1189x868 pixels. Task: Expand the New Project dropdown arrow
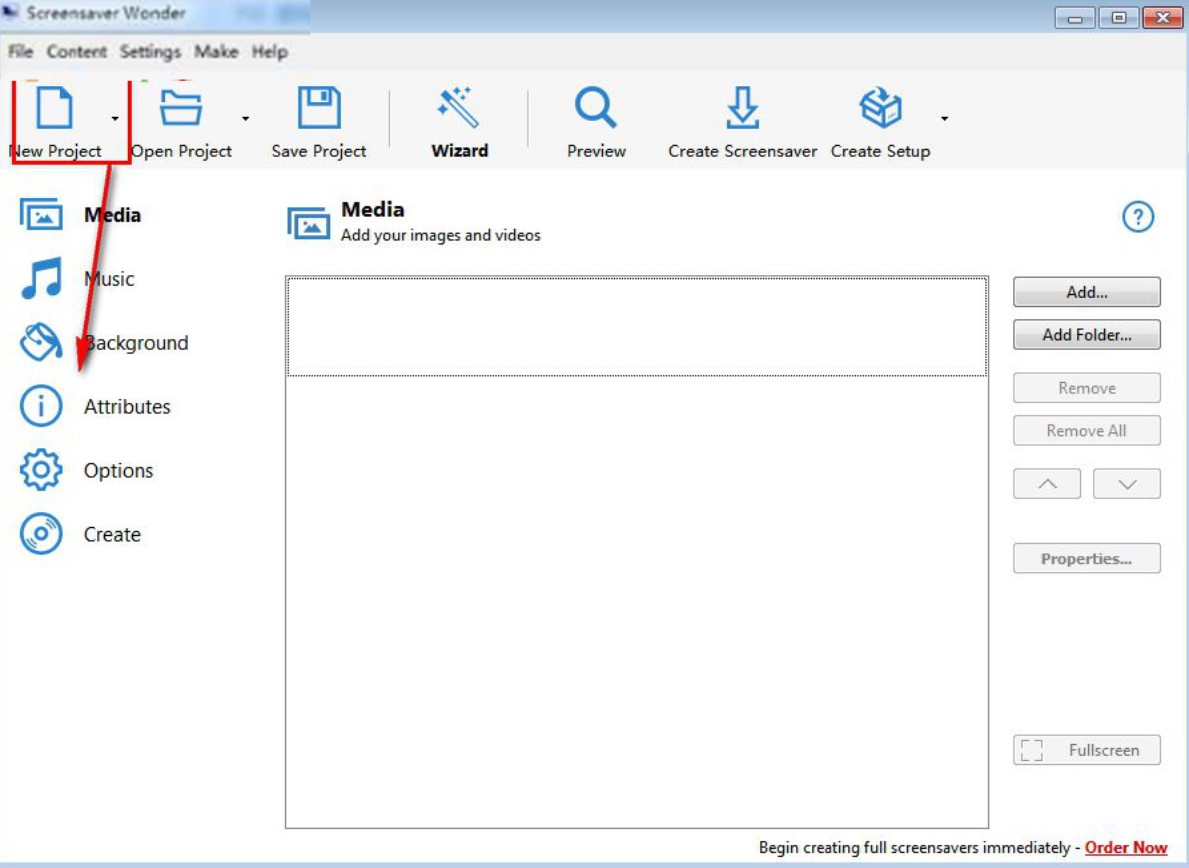pyautogui.click(x=115, y=120)
